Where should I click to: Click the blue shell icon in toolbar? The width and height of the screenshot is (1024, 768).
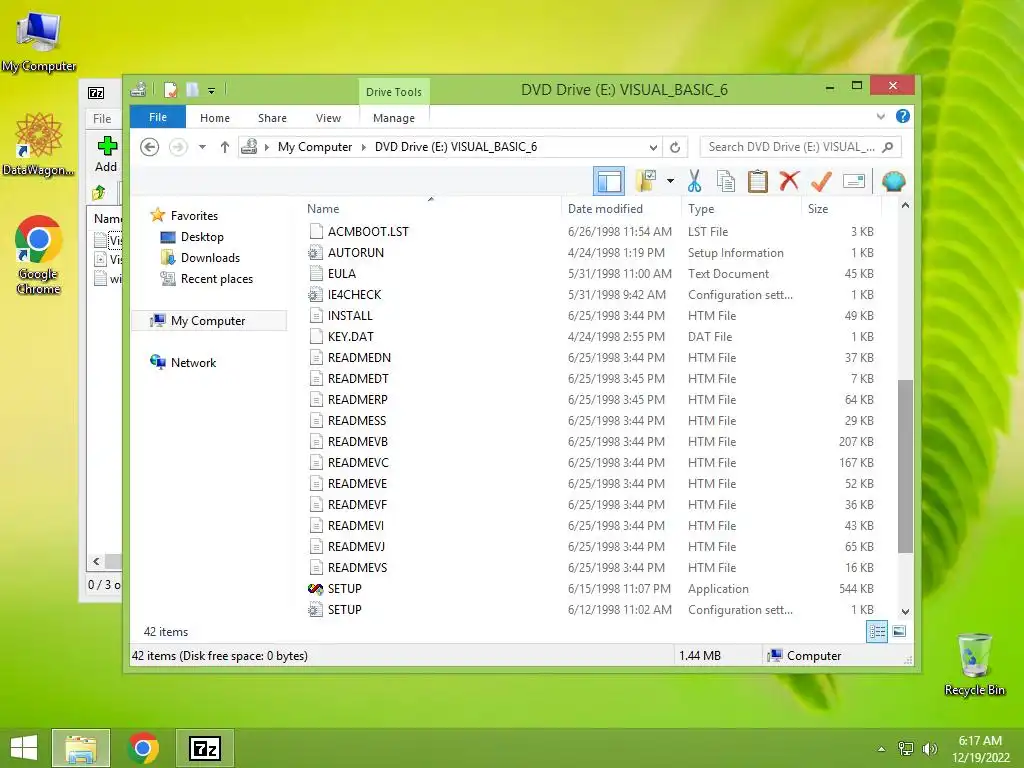click(x=893, y=181)
